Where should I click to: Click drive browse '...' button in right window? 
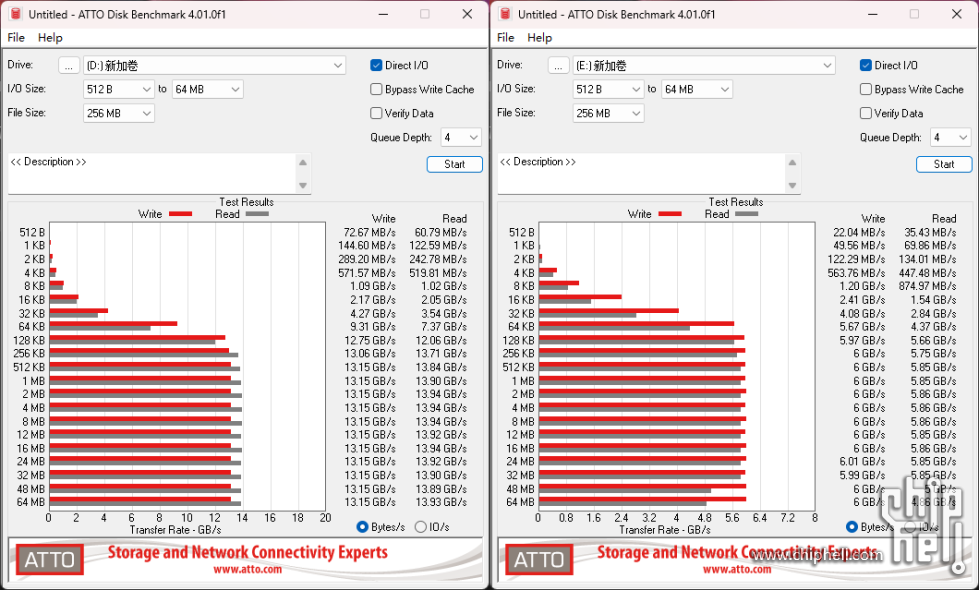click(x=558, y=66)
